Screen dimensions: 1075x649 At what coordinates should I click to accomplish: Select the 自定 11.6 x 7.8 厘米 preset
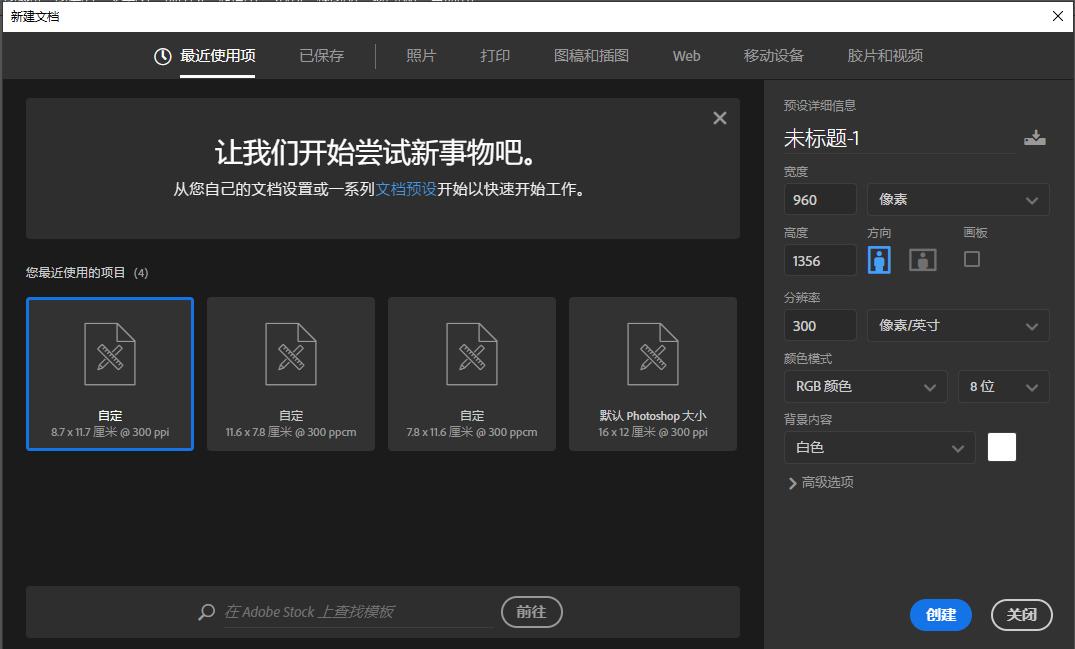290,374
